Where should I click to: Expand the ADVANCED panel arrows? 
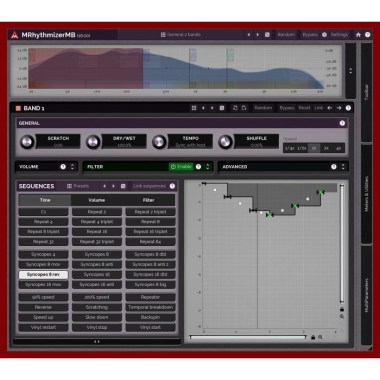[x=343, y=167]
